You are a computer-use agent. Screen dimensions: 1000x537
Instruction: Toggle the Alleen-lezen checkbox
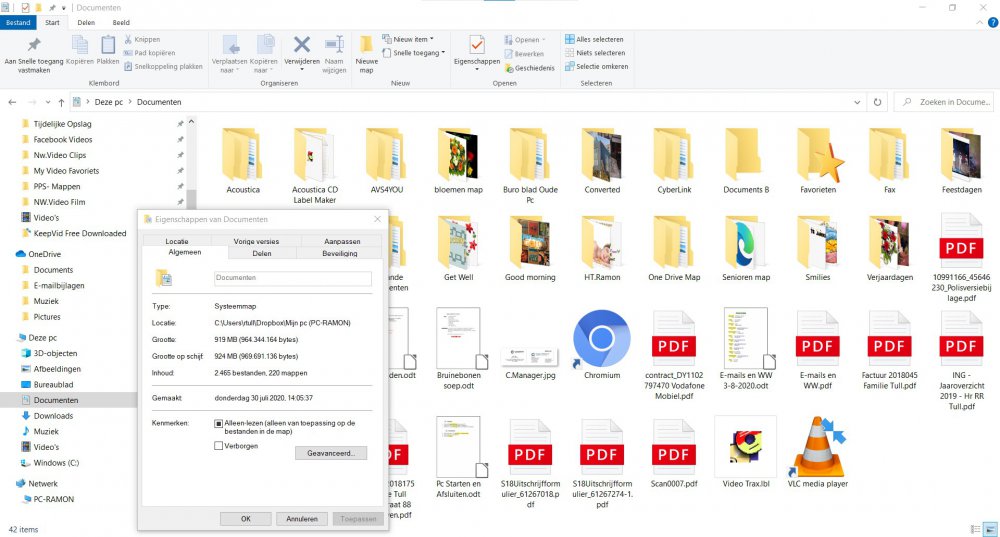click(x=219, y=423)
